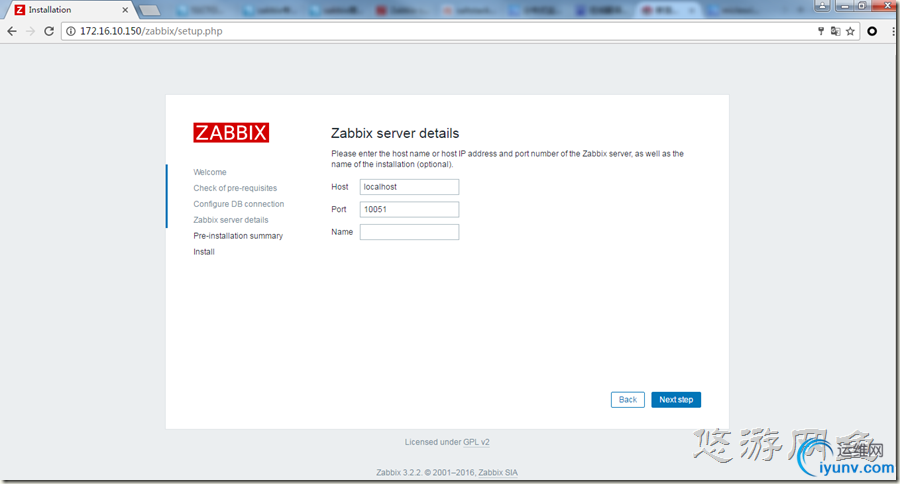This screenshot has width=900, height=484.
Task: Click the Chrome user profile button
Action: [x=822, y=6]
